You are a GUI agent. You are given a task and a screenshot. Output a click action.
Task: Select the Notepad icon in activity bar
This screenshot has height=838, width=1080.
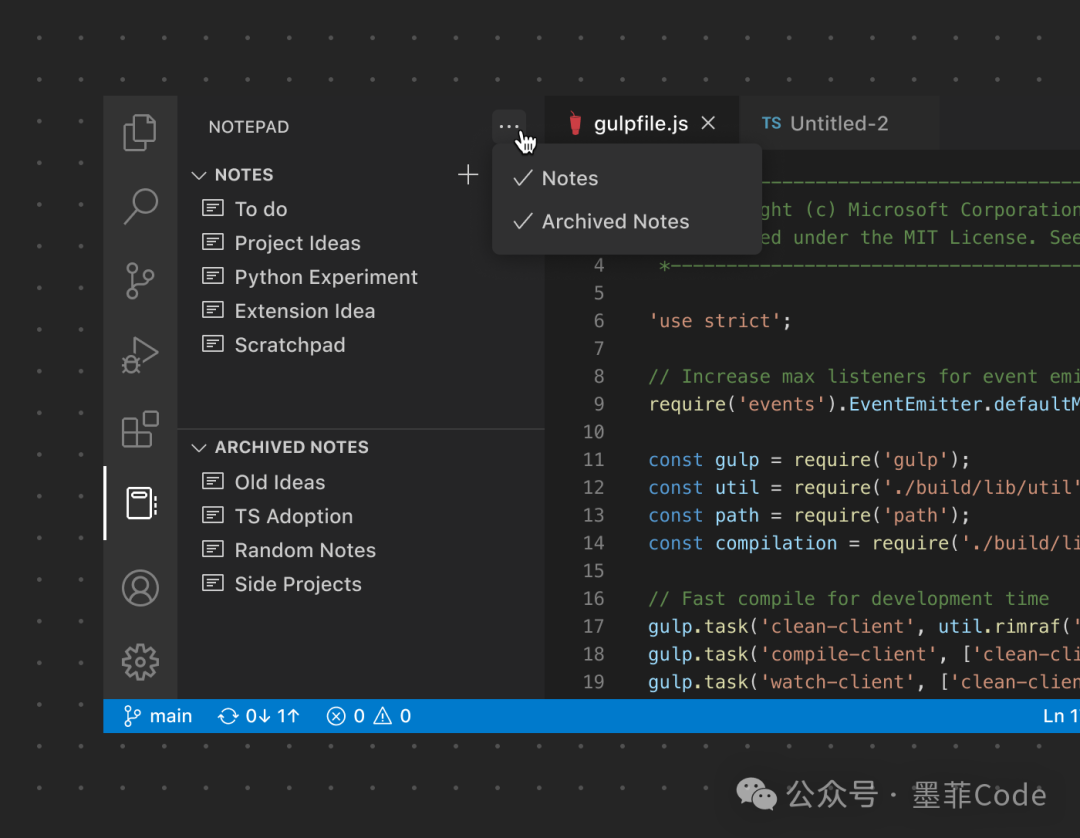click(141, 503)
